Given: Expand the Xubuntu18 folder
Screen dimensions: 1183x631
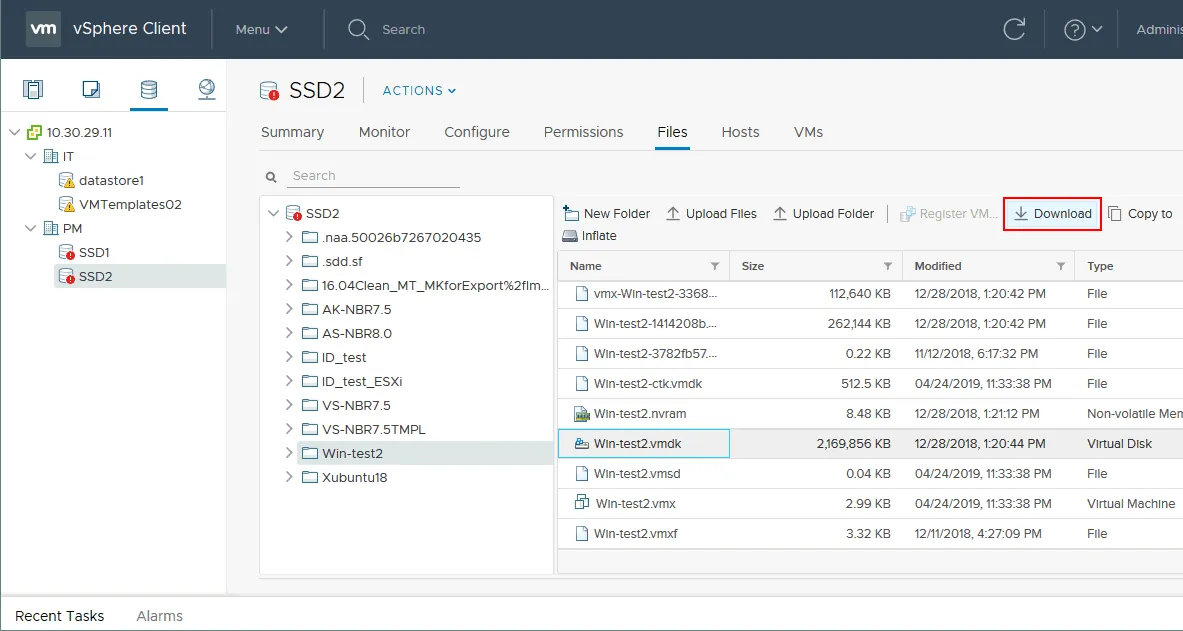Looking at the screenshot, I should coord(289,477).
